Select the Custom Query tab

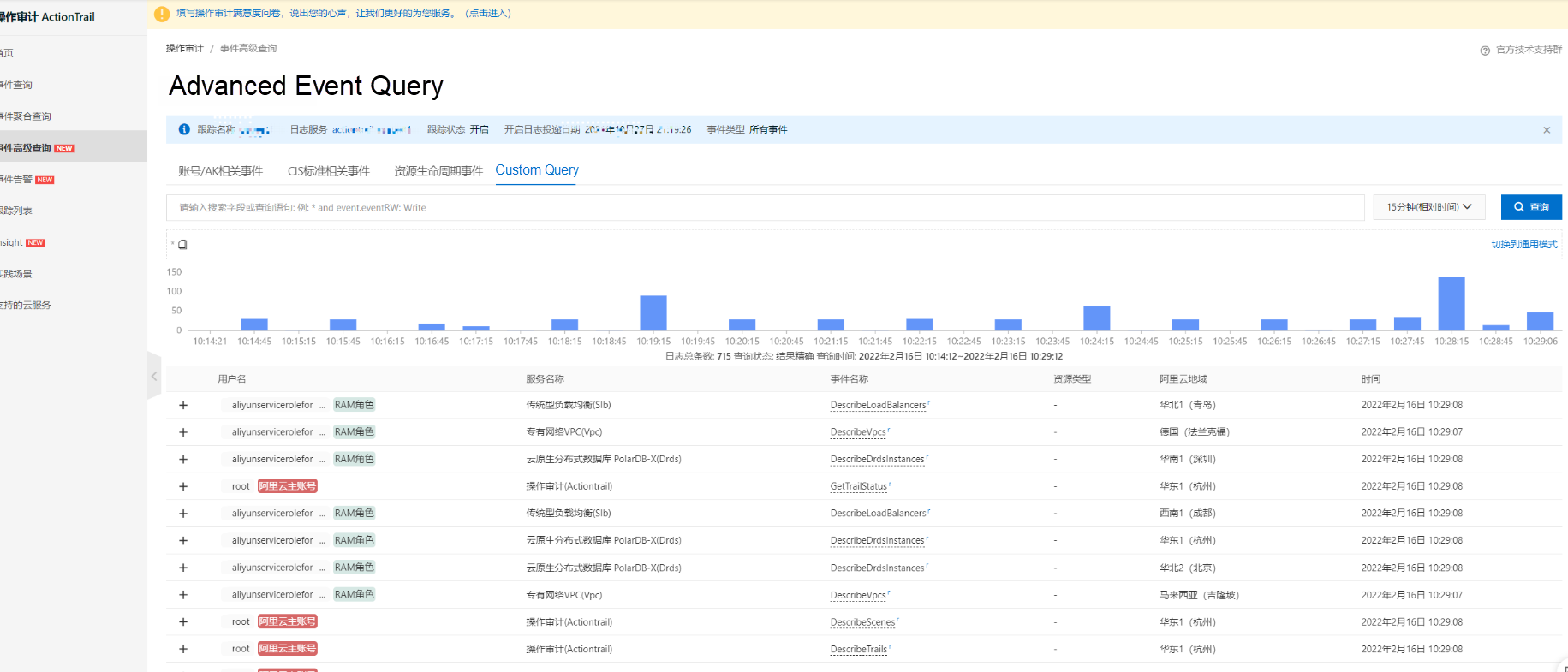[x=537, y=170]
